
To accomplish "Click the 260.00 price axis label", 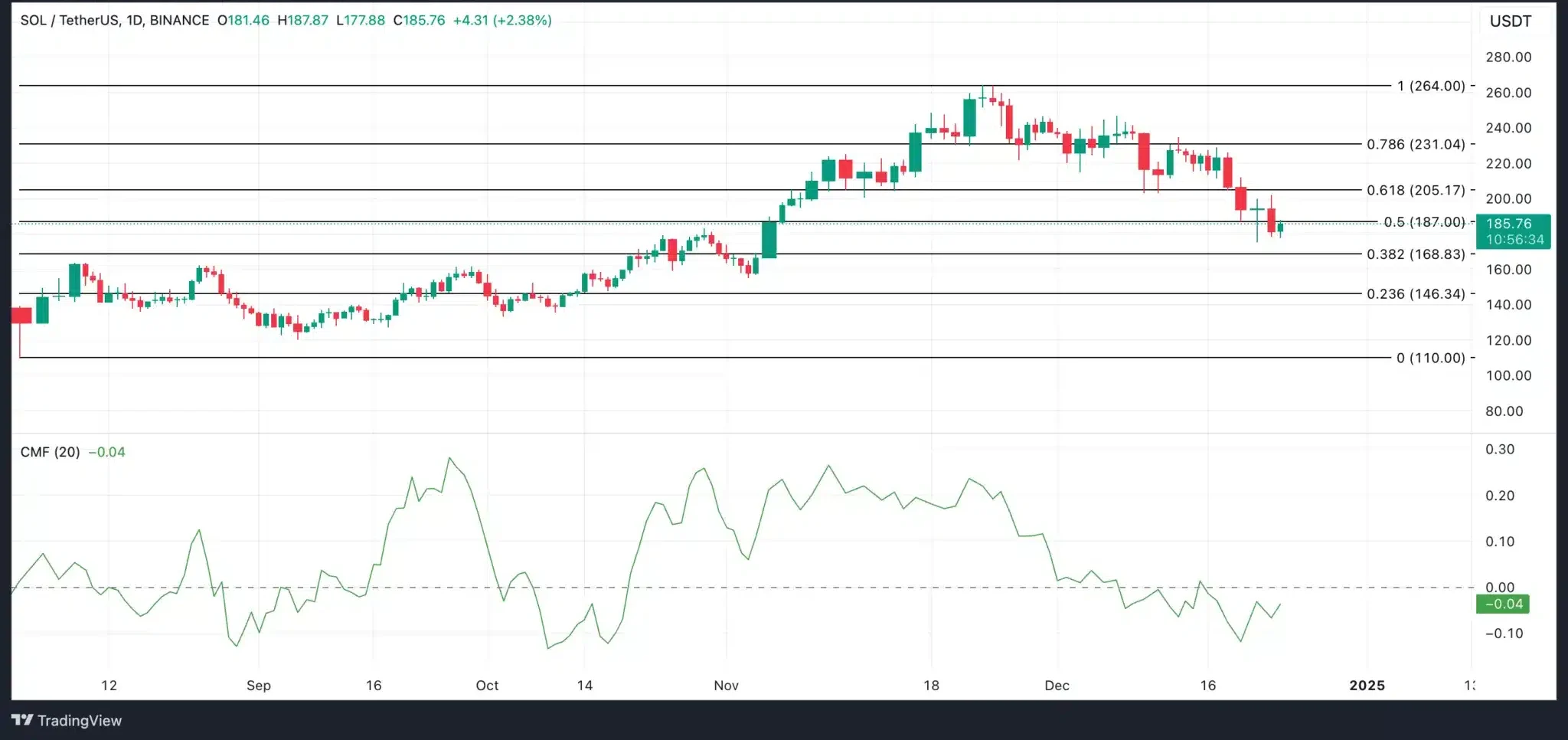I will click(1508, 93).
